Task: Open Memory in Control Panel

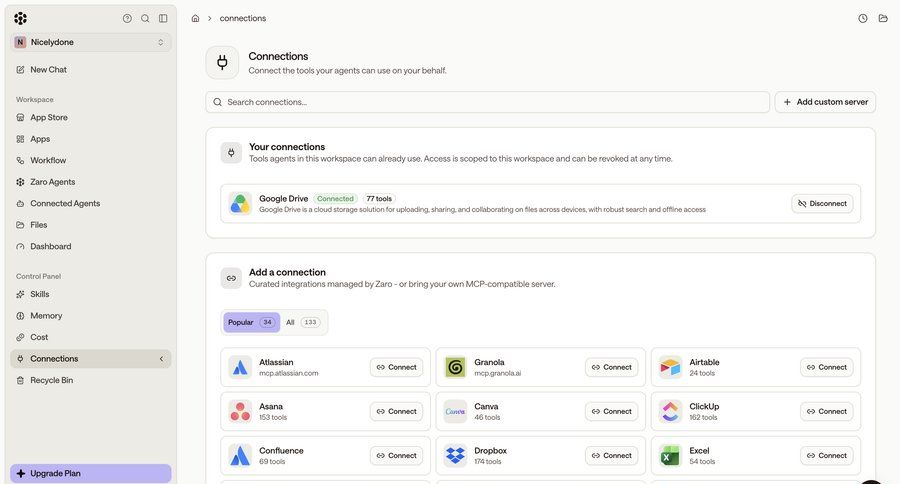Action: coord(91,316)
